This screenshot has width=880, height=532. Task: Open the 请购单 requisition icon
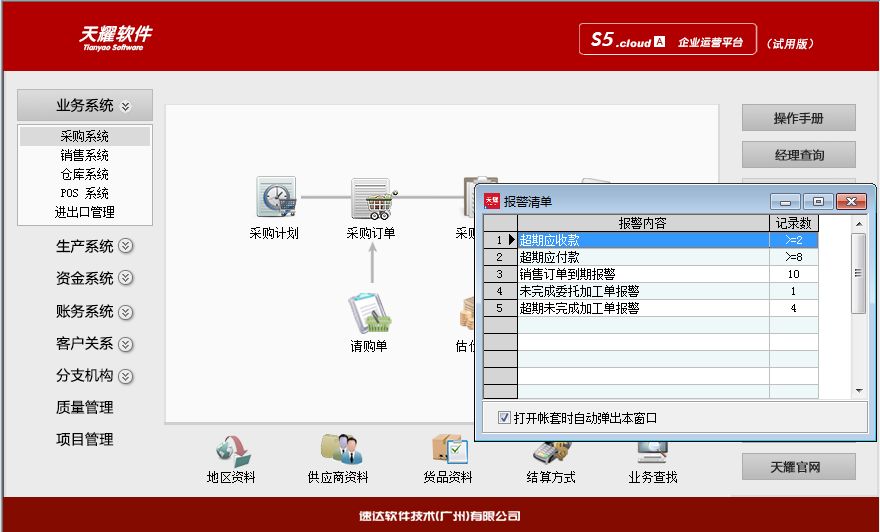369,313
